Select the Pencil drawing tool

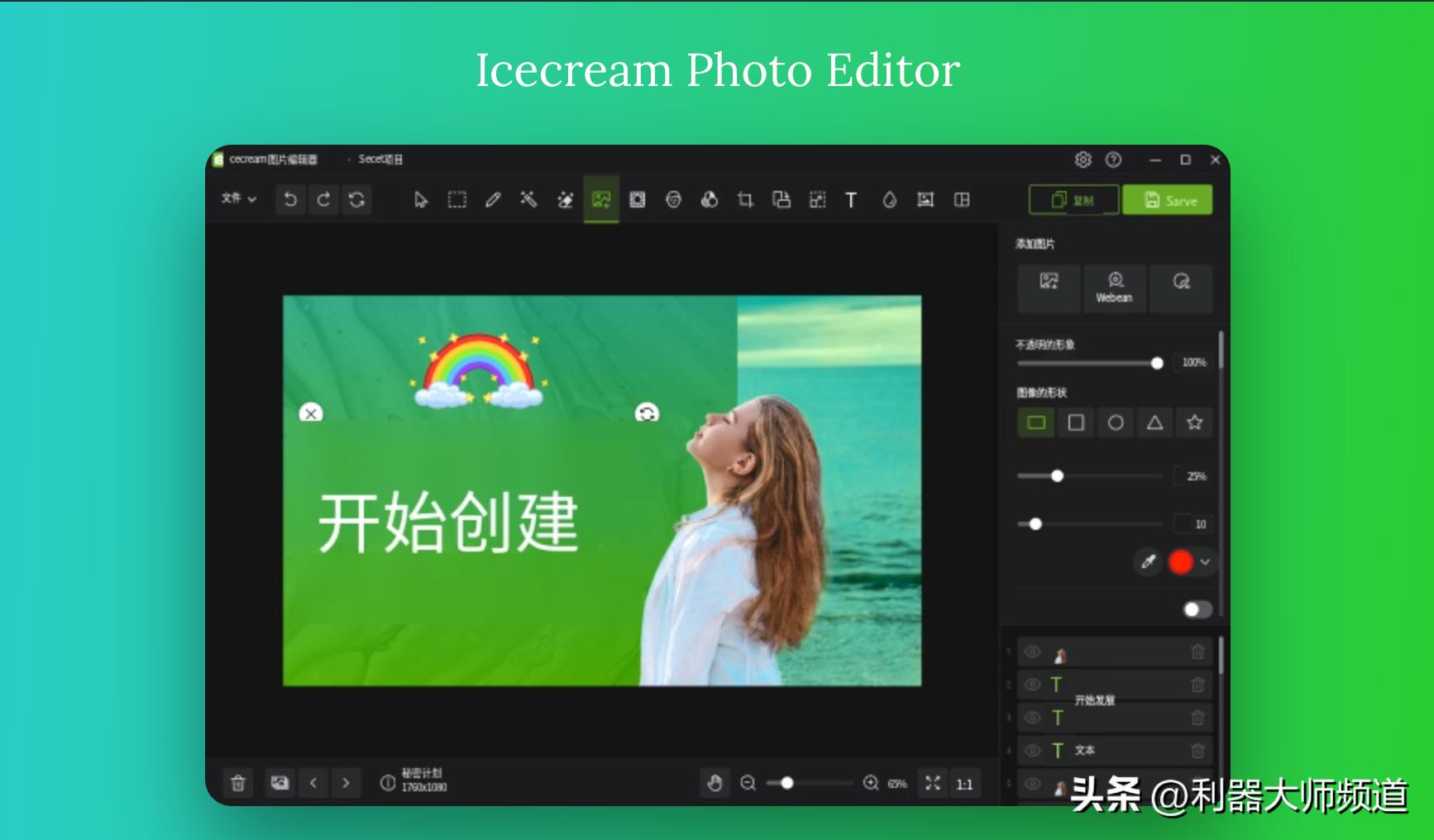(494, 199)
